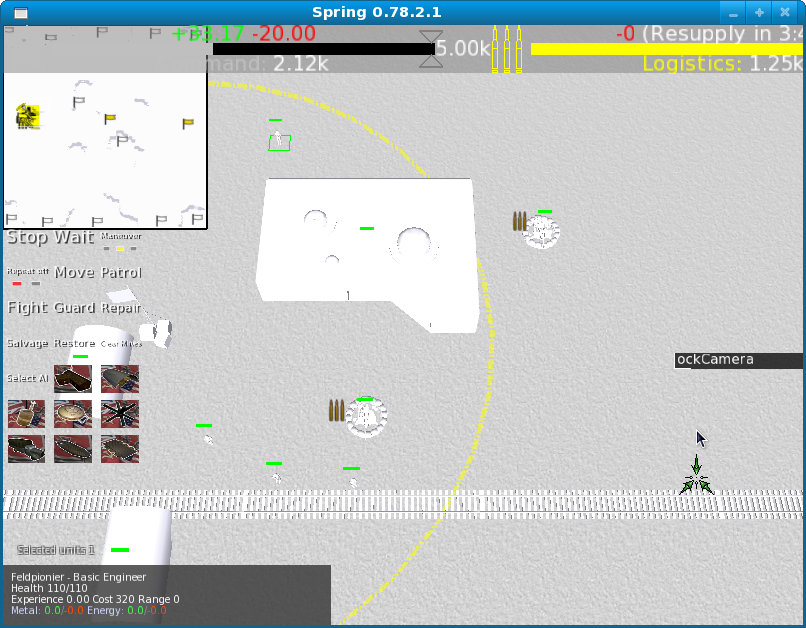
Task: Build the gray arched hangar structure
Action: [x=120, y=379]
